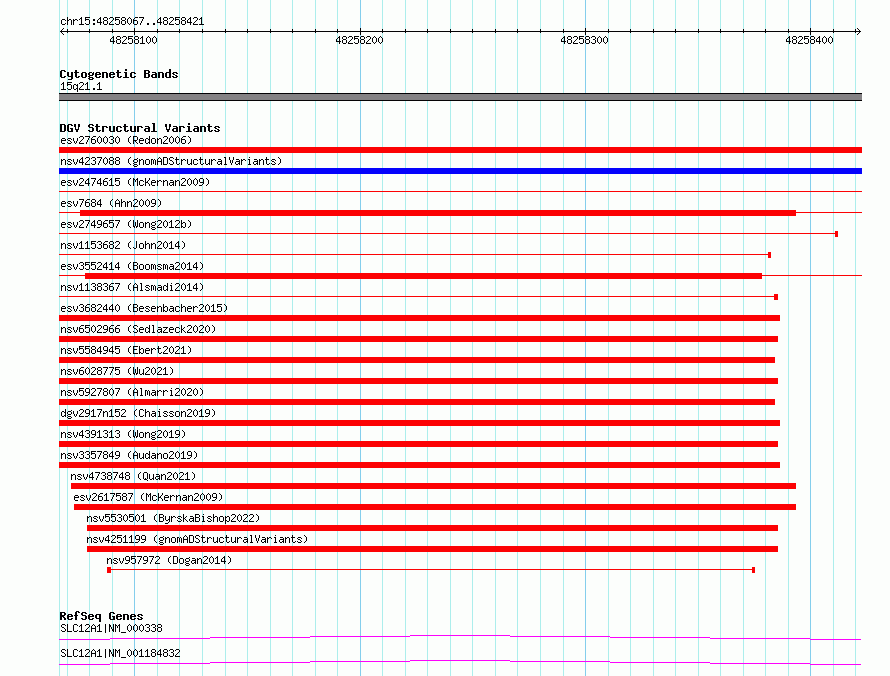Click the nsv6502966 (Sedlazeck2020) label

click(138, 329)
